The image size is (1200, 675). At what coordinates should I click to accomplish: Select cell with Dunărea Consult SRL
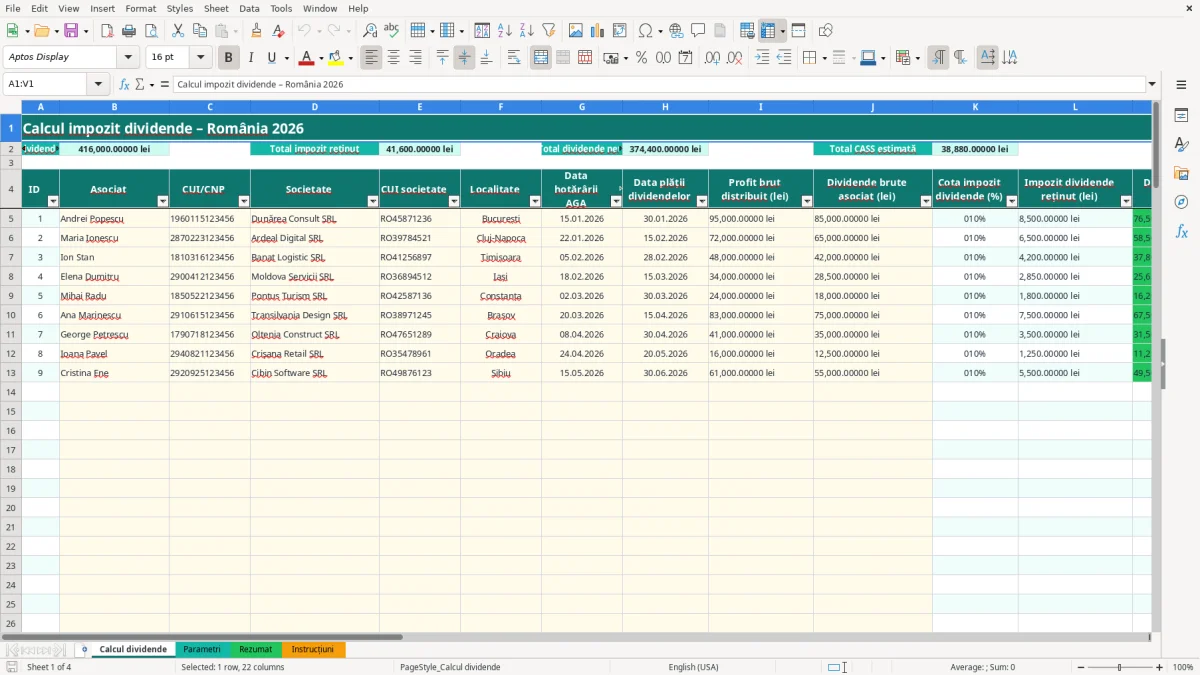pyautogui.click(x=315, y=218)
